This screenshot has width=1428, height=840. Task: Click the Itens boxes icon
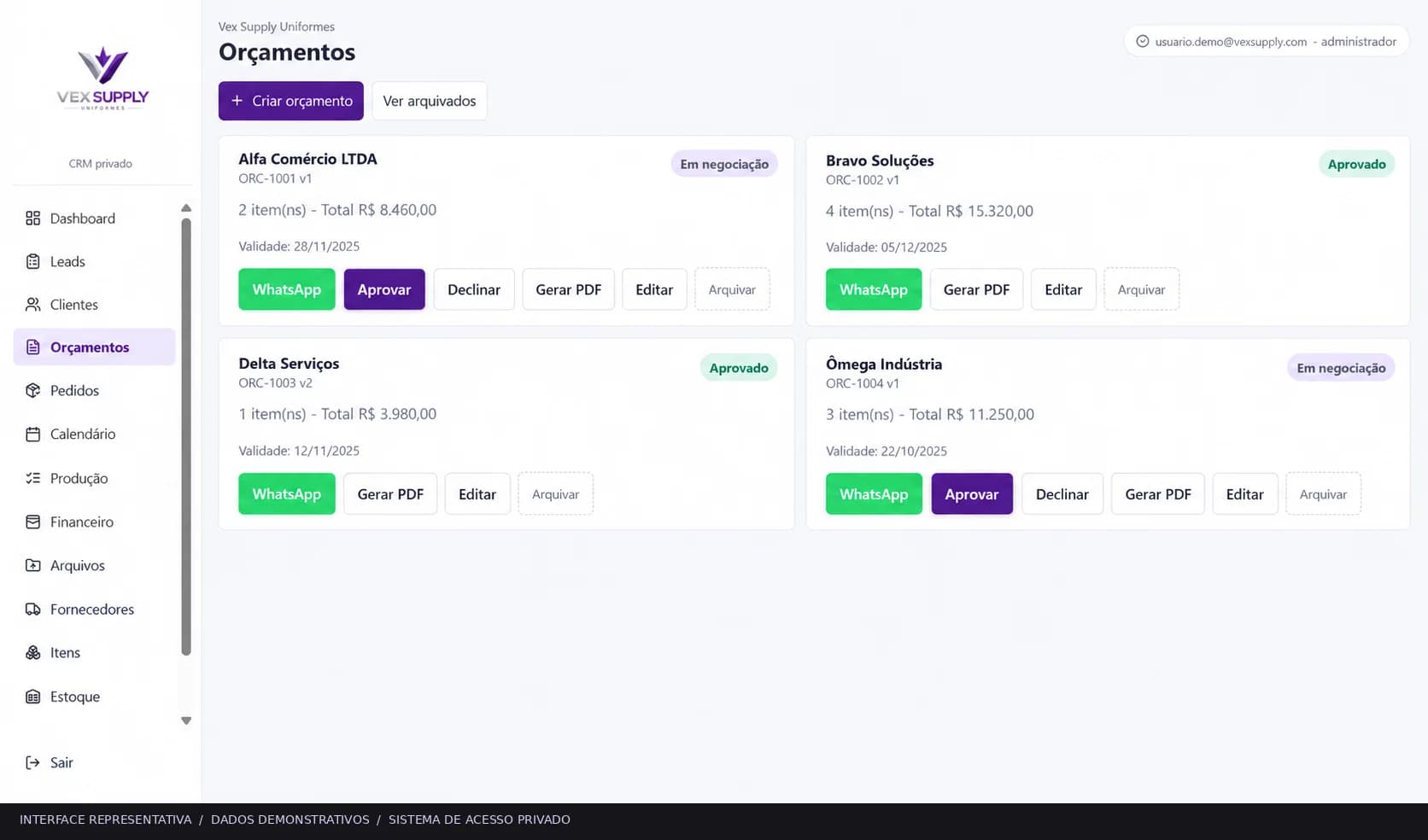tap(33, 653)
